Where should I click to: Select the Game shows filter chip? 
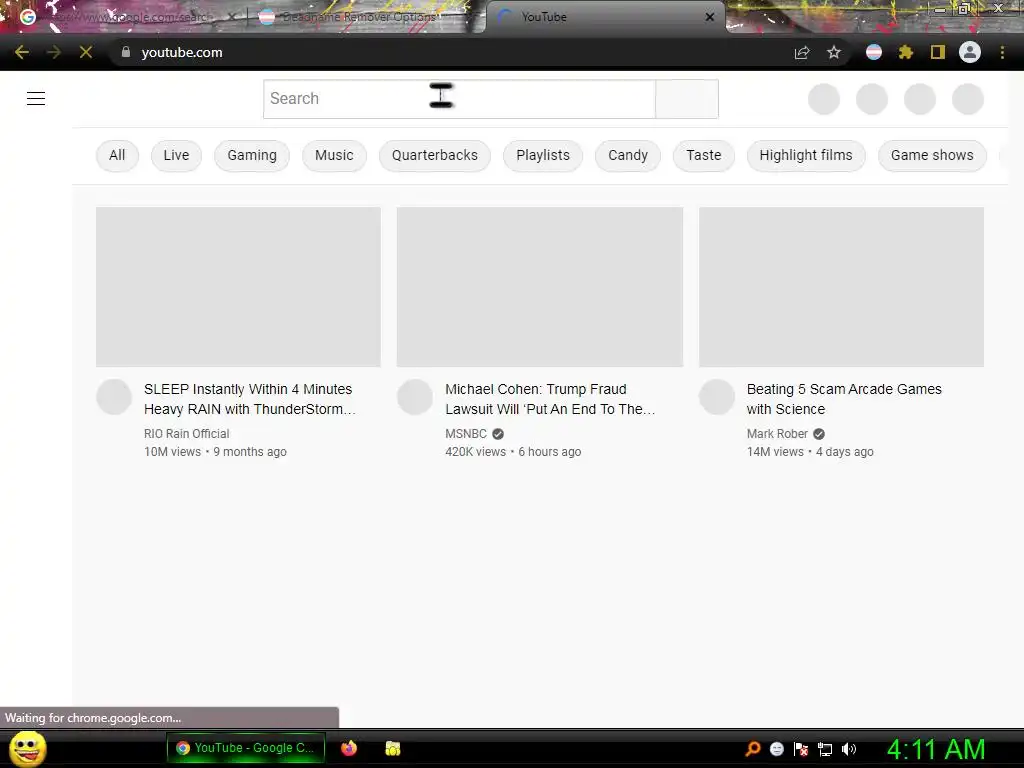pyautogui.click(x=932, y=155)
